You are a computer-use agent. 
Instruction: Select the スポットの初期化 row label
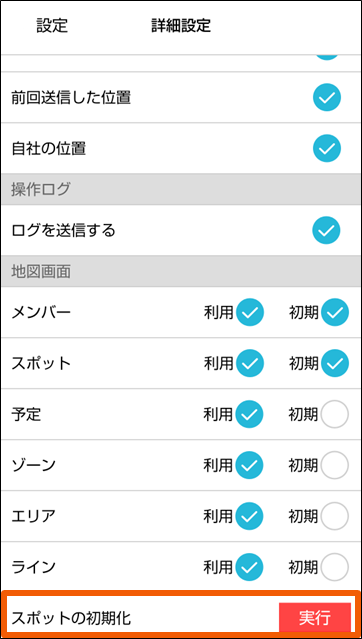coord(71,619)
